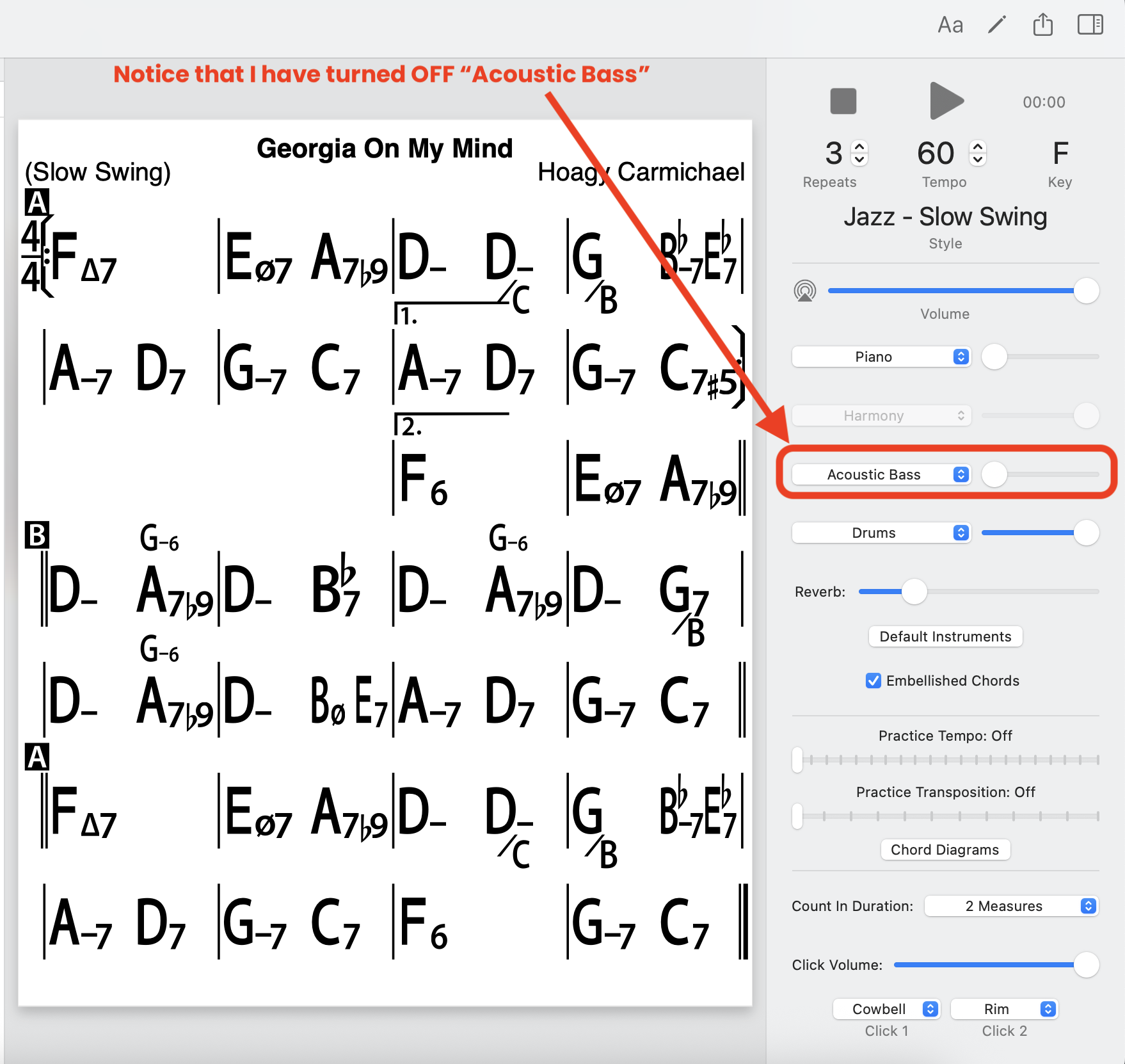Open the Share menu icon
This screenshot has height=1064, width=1125.
tap(1042, 26)
